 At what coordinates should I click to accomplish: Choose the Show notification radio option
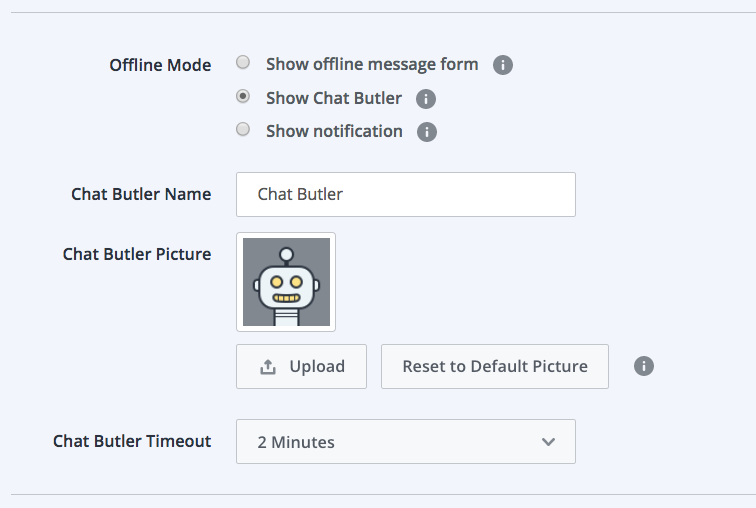coord(243,129)
